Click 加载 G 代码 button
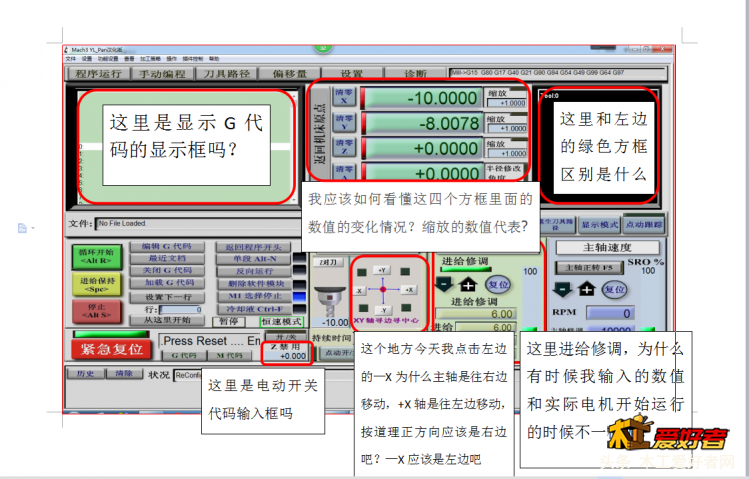 pyautogui.click(x=168, y=283)
